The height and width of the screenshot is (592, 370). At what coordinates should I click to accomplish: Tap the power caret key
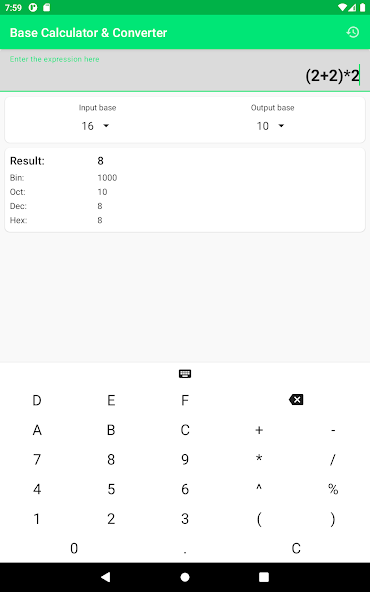[x=259, y=489]
